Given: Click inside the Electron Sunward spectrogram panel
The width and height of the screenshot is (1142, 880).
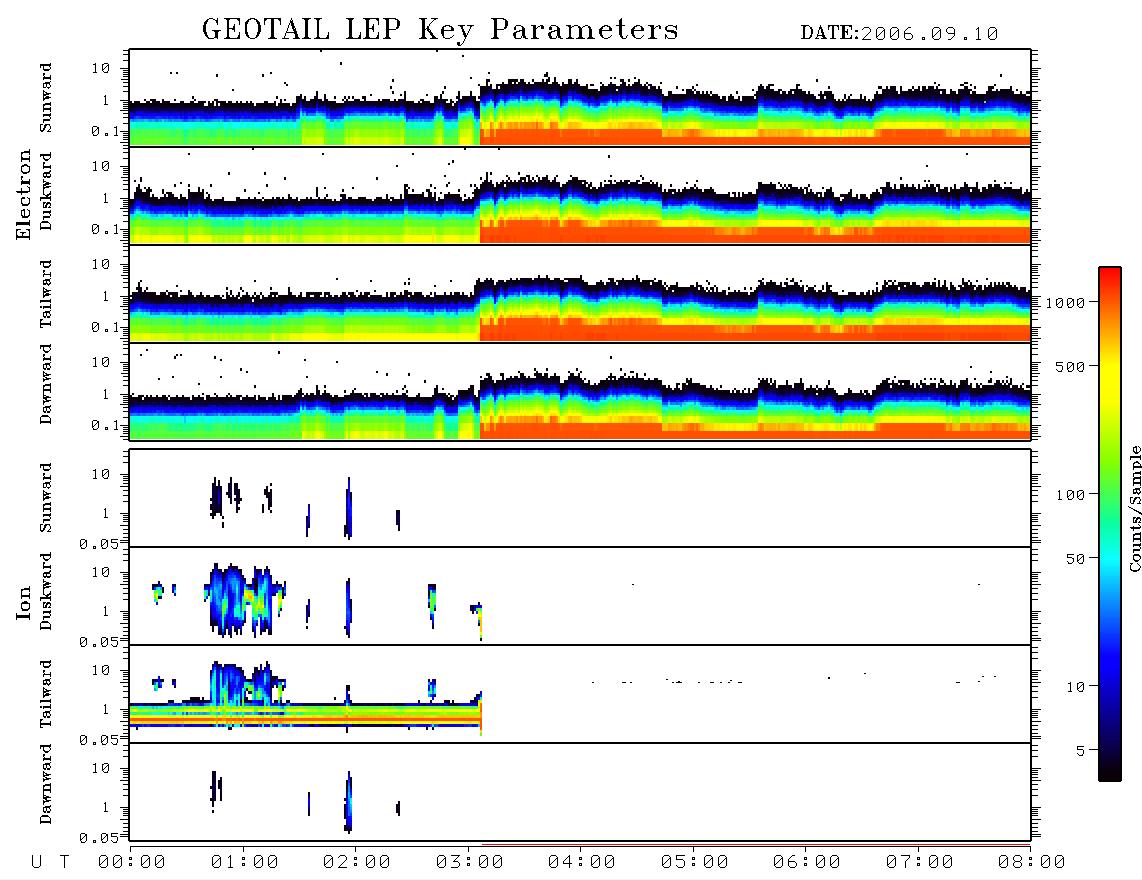Looking at the screenshot, I should (x=580, y=98).
